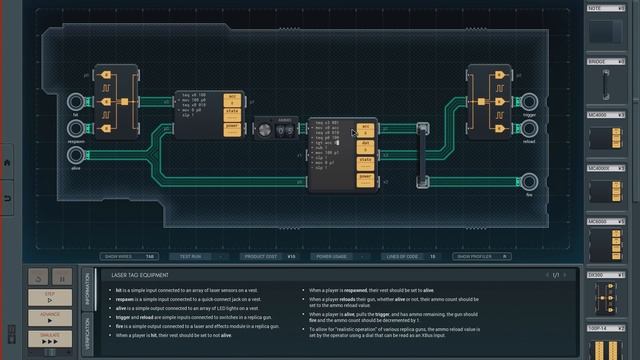Pick the 100P-14 memory part

(x=606, y=343)
